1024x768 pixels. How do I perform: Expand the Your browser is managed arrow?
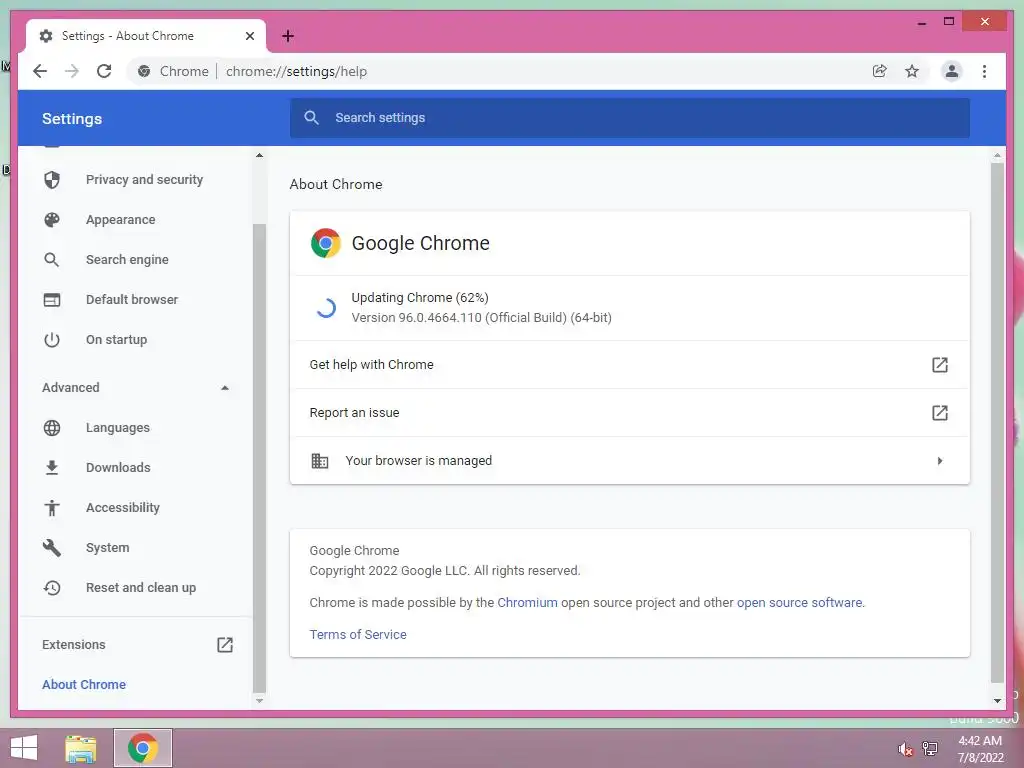[x=940, y=461]
